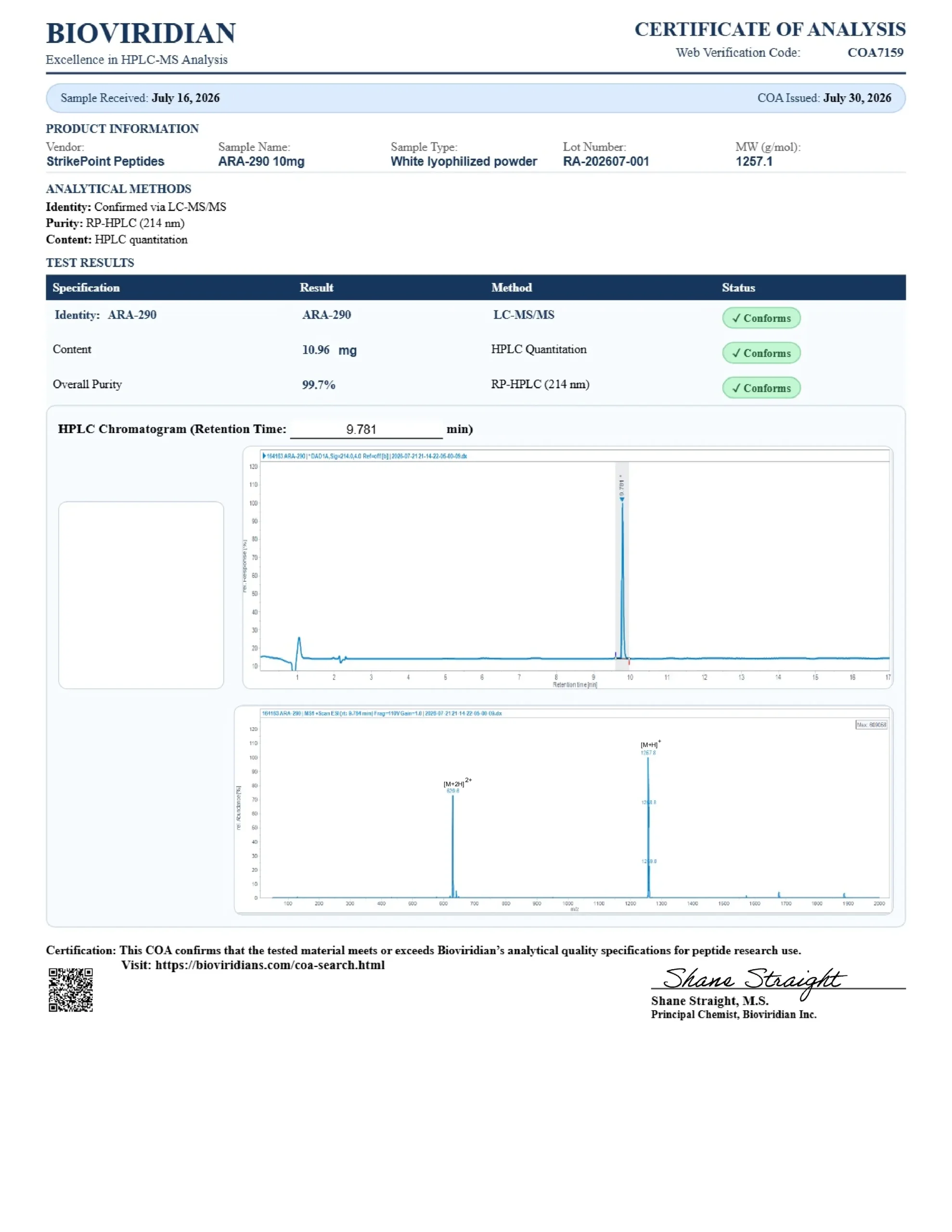The image size is (952, 1232).
Task: Click the QR code image
Action: coord(71,990)
